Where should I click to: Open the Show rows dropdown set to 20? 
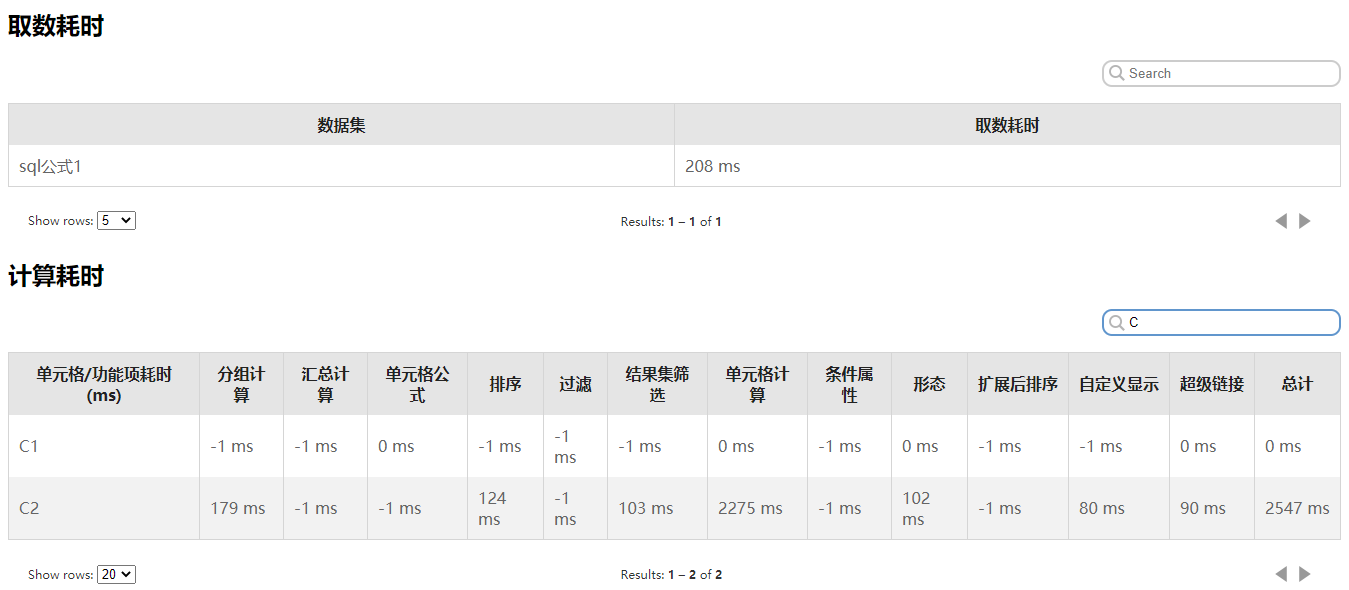pos(116,574)
